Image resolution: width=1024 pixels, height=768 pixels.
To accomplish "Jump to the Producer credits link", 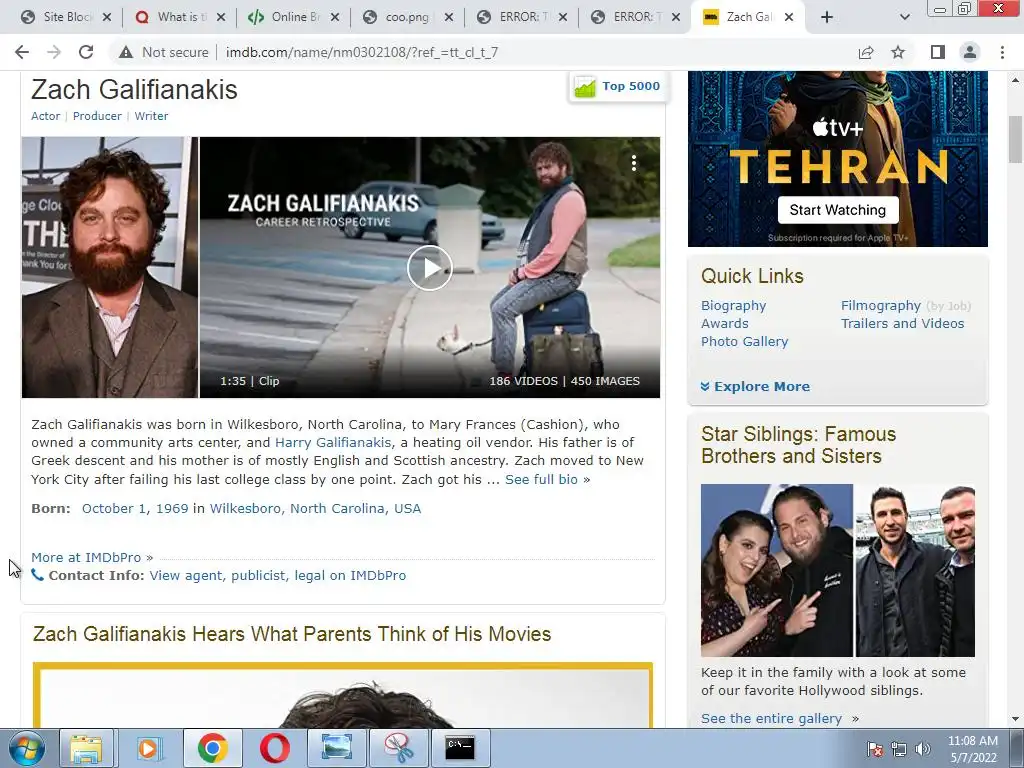I will (97, 116).
